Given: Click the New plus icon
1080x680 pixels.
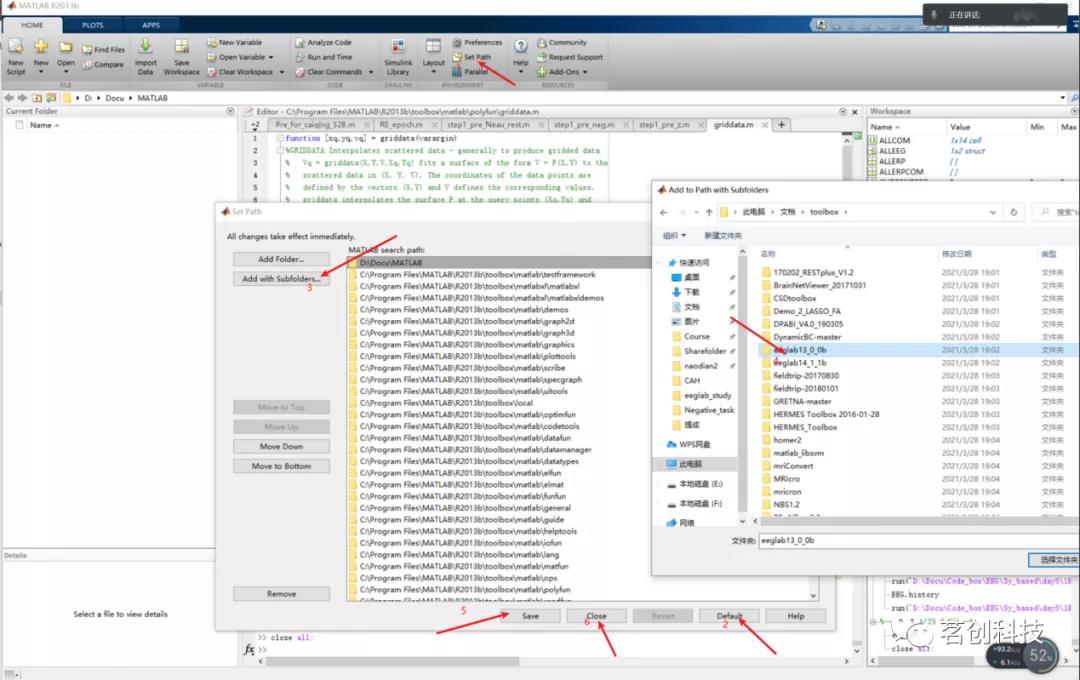Looking at the screenshot, I should click(x=41, y=47).
